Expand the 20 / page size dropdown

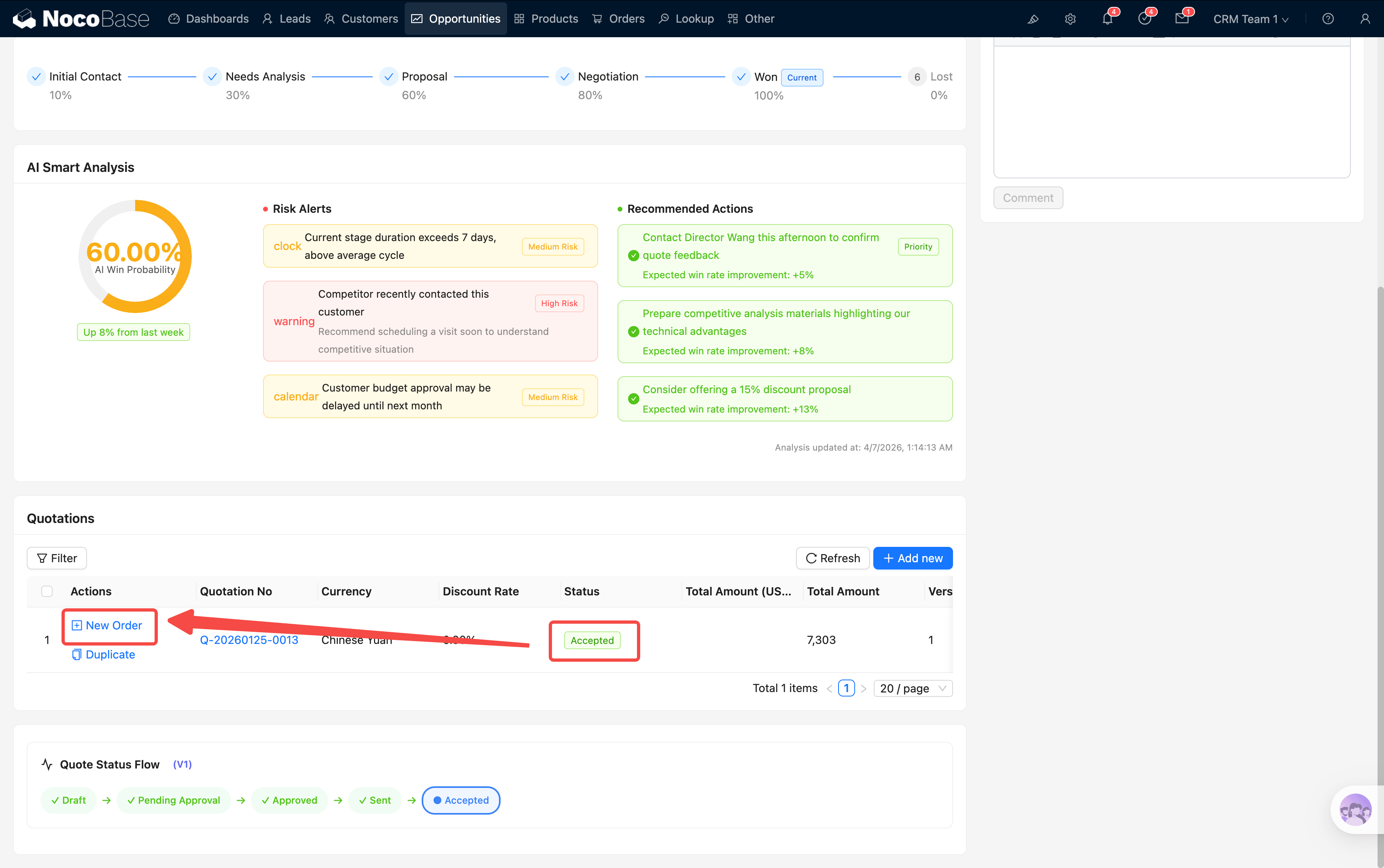pyautogui.click(x=913, y=688)
